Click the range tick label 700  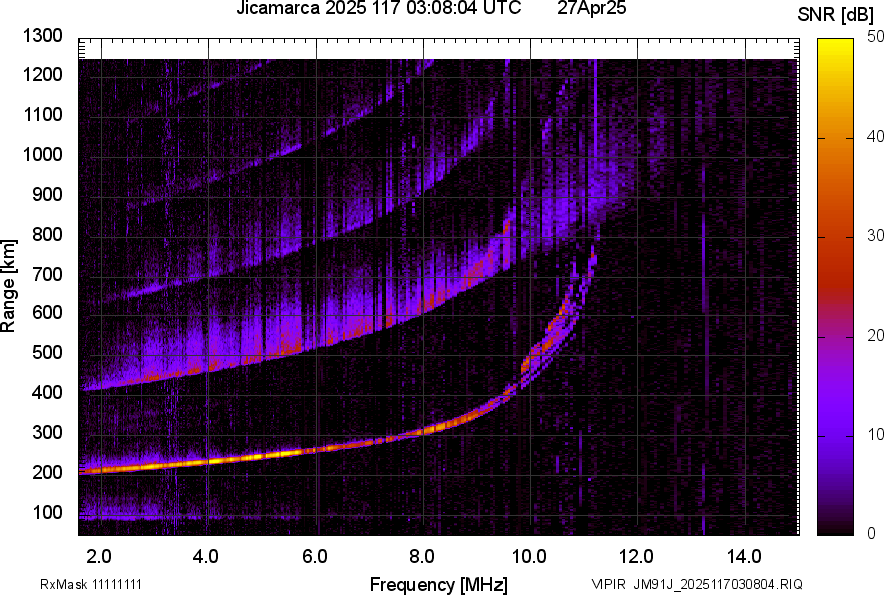(x=47, y=274)
